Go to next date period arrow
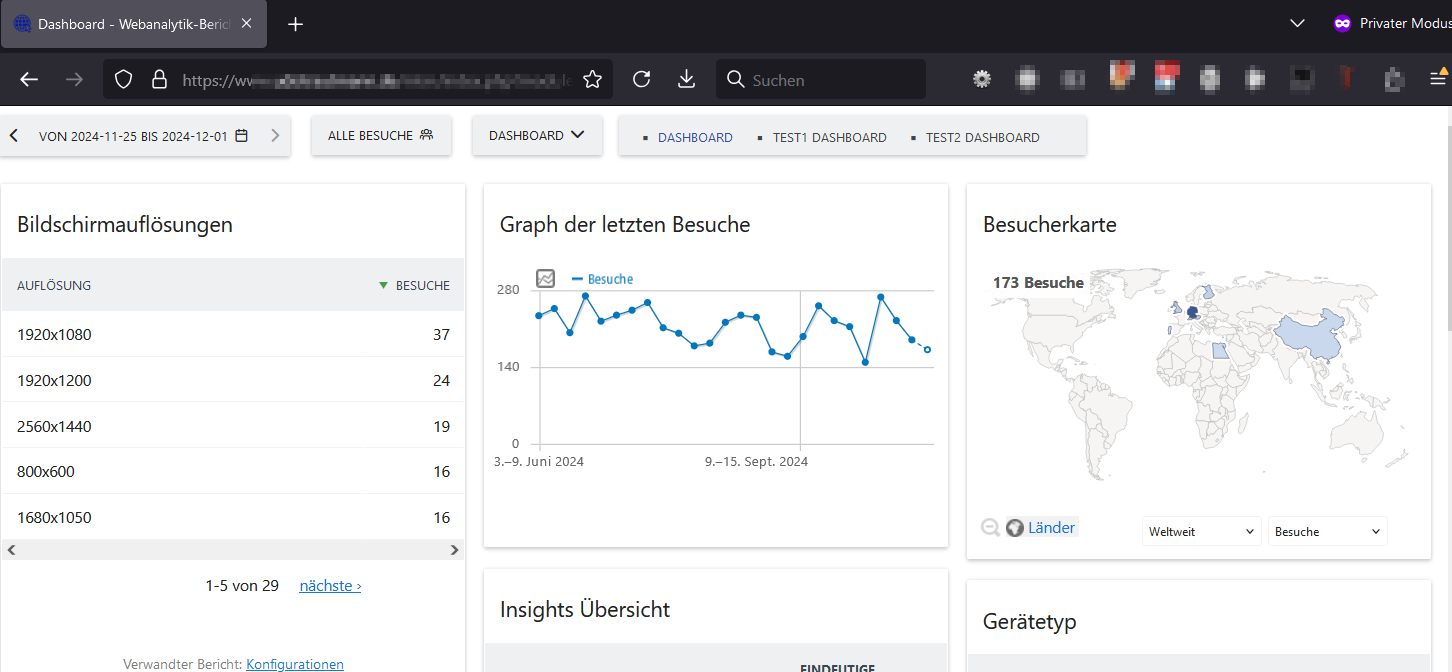Screen dimensions: 1452x672 point(275,136)
